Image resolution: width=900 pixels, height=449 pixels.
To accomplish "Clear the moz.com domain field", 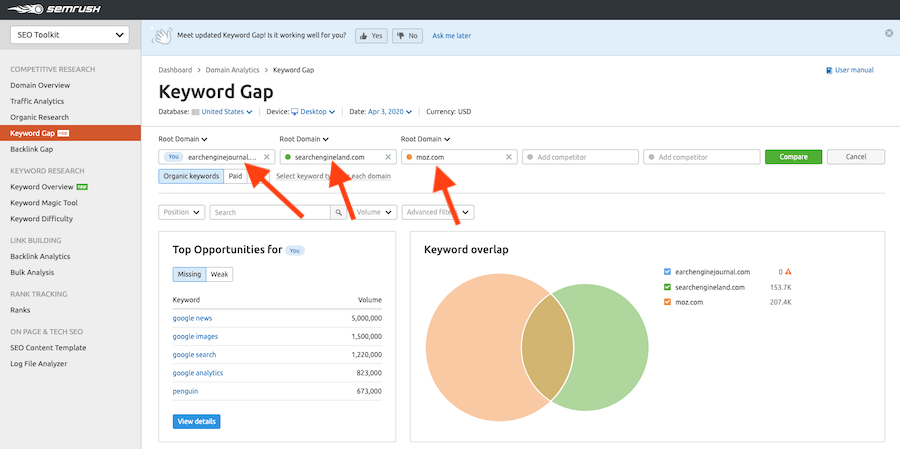I will [509, 157].
